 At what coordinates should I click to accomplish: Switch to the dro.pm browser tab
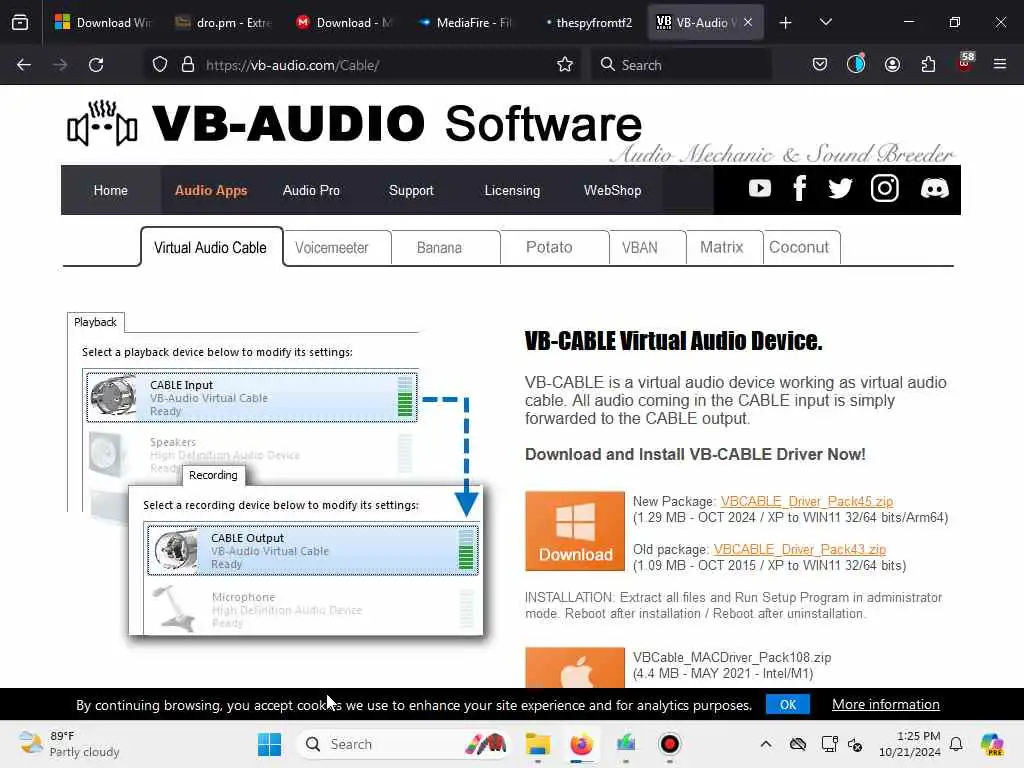click(x=222, y=22)
